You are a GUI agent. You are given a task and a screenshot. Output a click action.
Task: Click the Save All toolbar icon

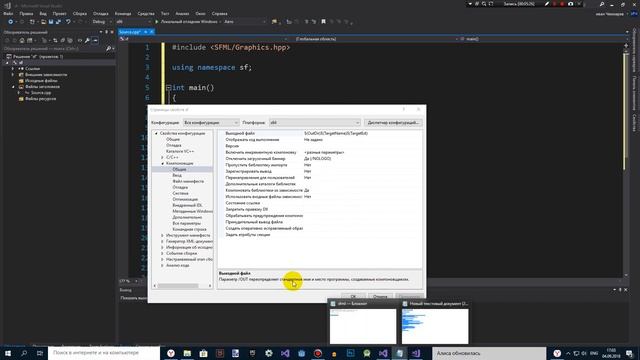pos(58,22)
